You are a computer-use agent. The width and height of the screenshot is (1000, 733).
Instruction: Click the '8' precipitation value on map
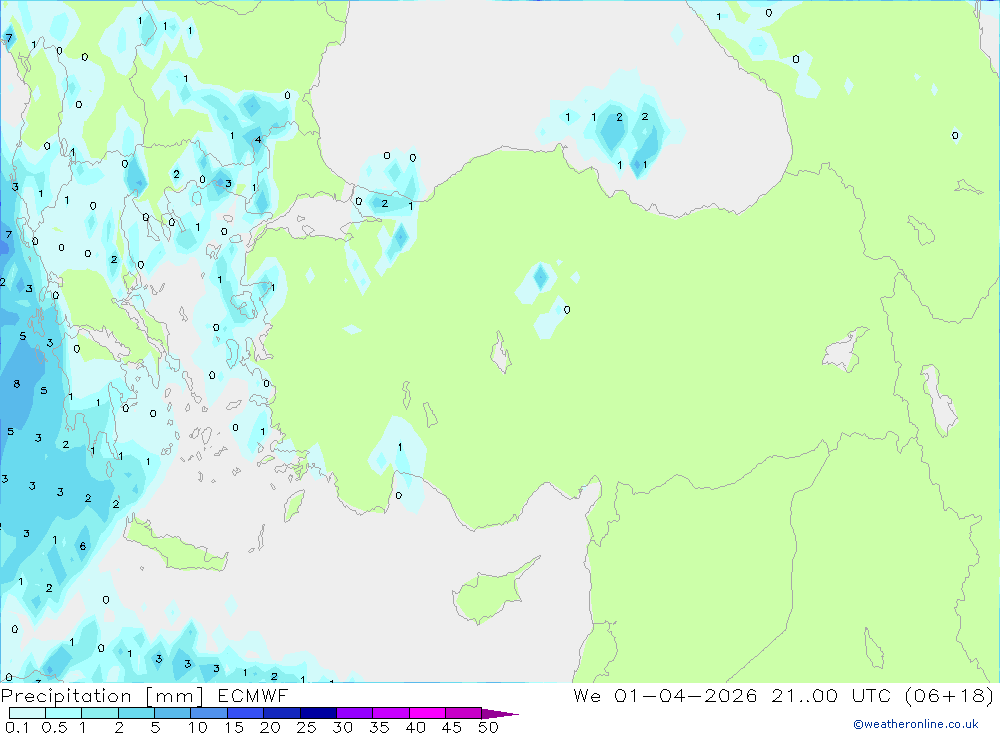coord(17,384)
